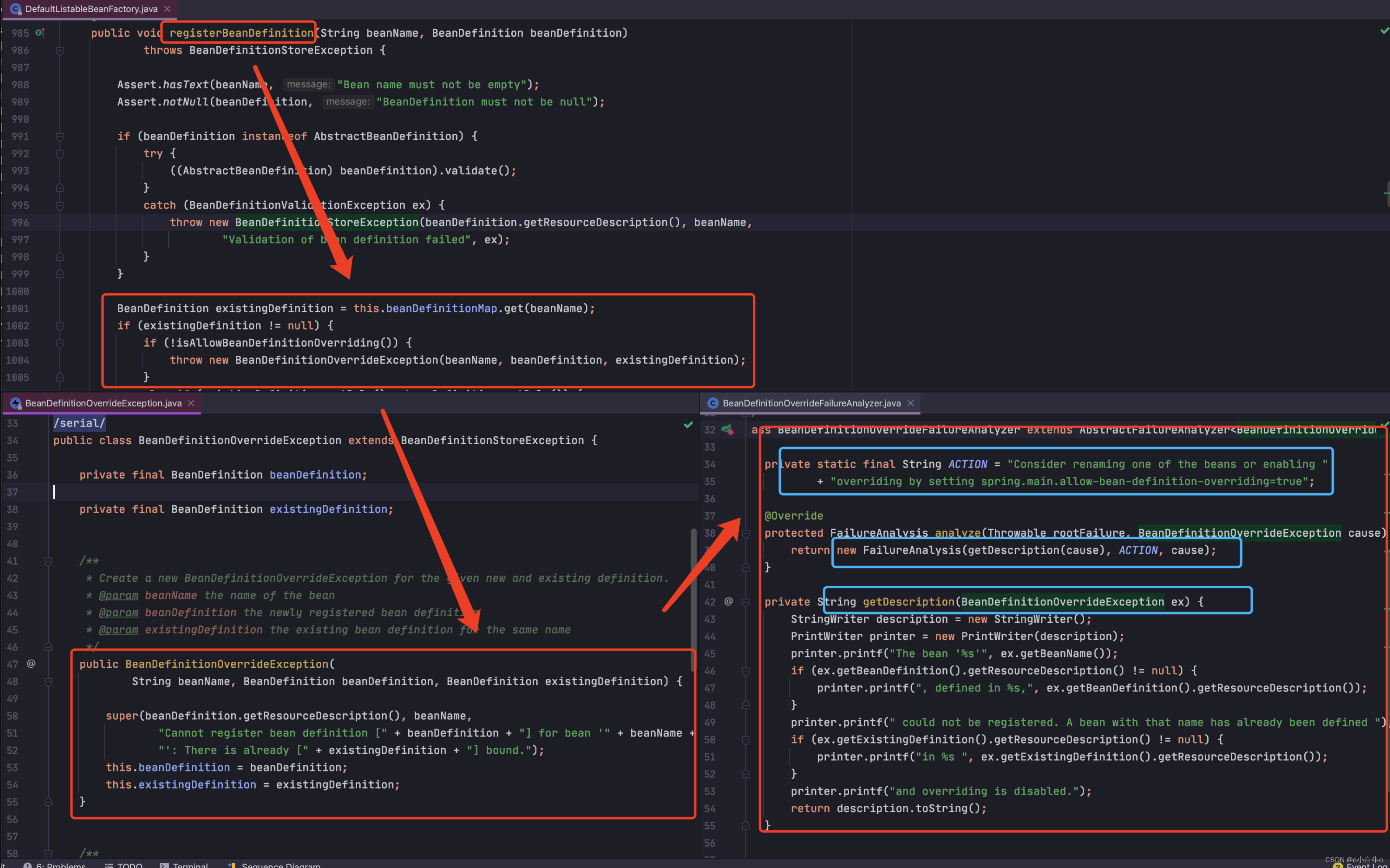Click the message: parameter hint on line 988

(x=308, y=84)
